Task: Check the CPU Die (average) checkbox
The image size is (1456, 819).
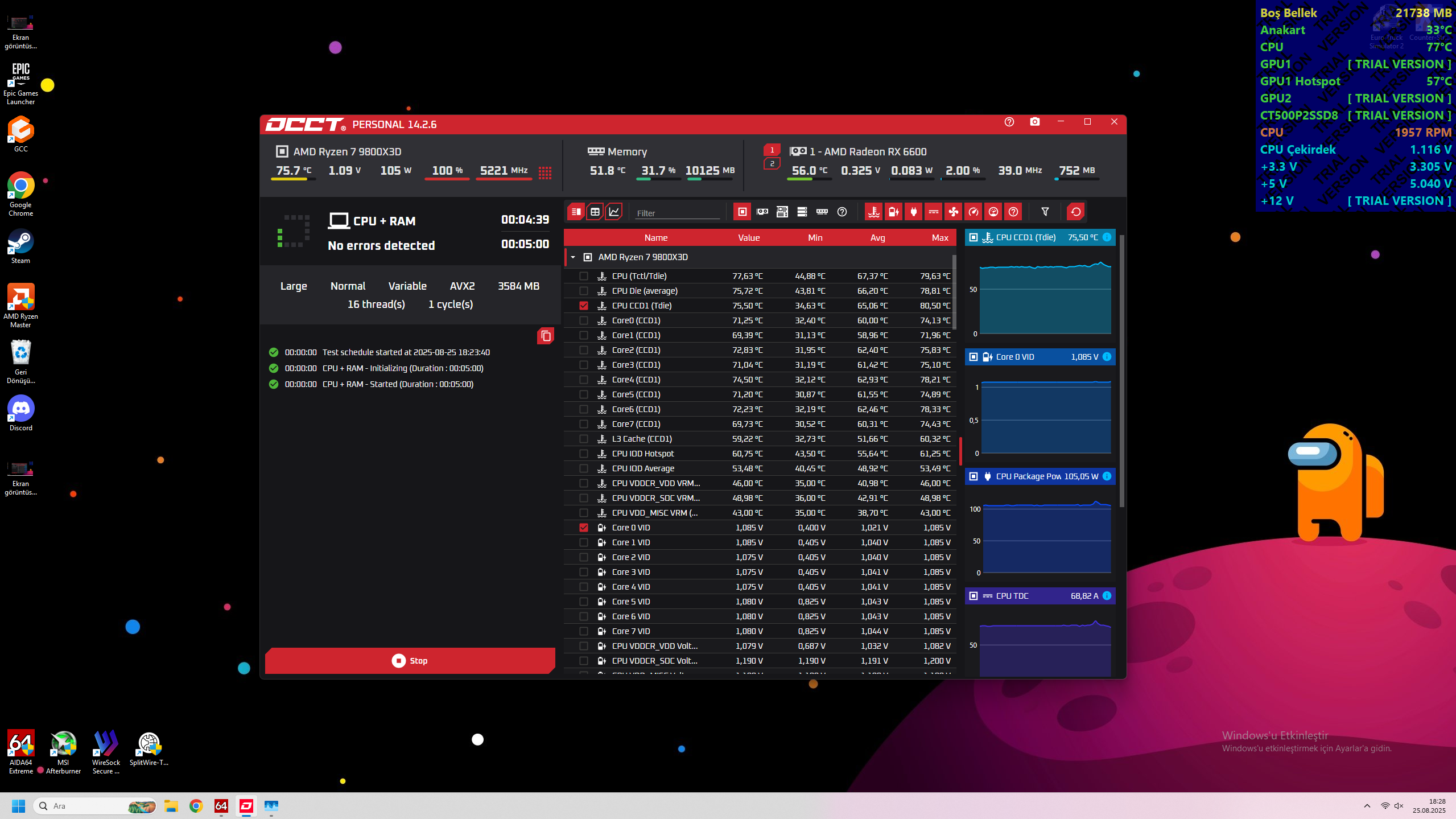Action: pos(584,291)
